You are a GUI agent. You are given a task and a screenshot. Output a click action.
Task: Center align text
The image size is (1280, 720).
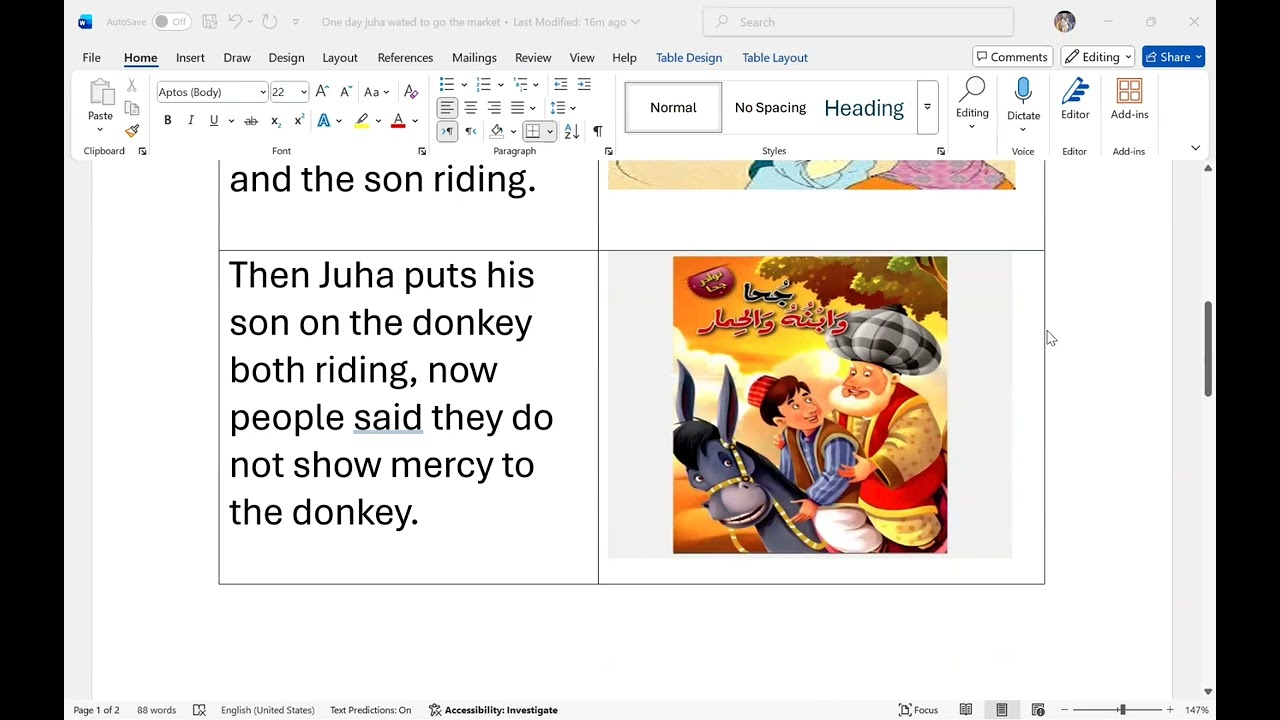pos(470,107)
